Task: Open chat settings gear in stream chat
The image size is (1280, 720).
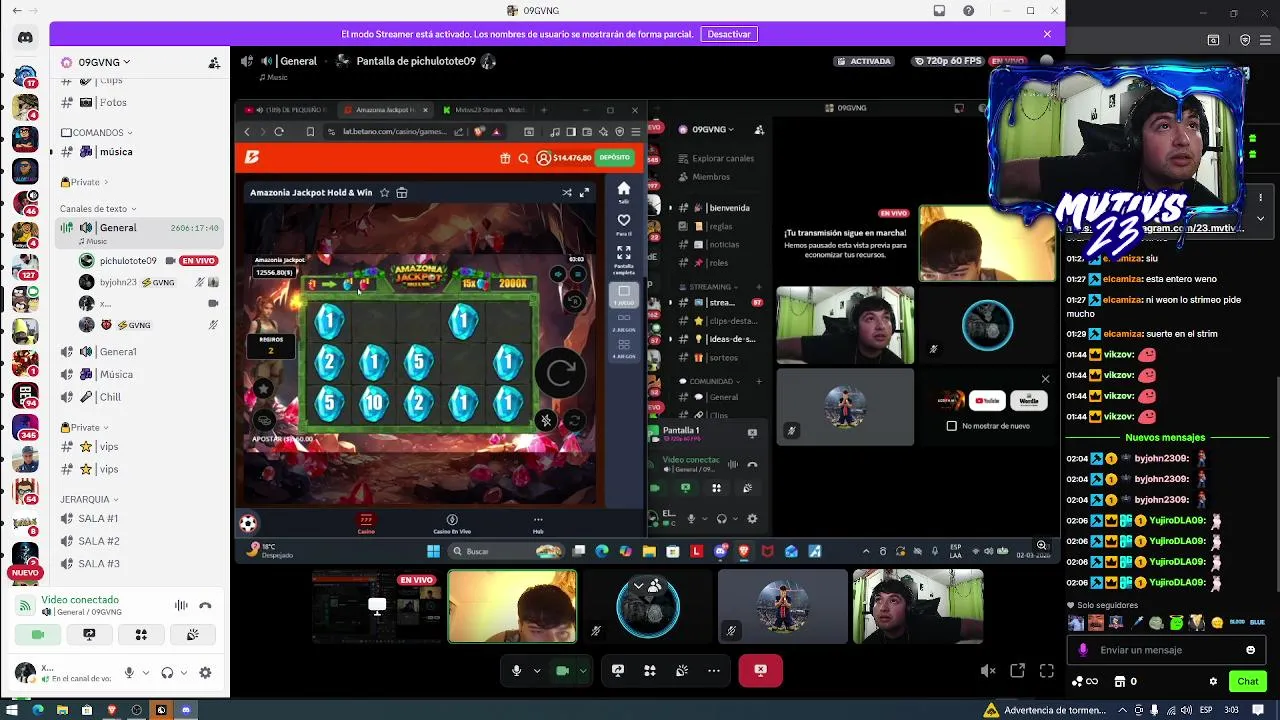Action: coord(1213,682)
